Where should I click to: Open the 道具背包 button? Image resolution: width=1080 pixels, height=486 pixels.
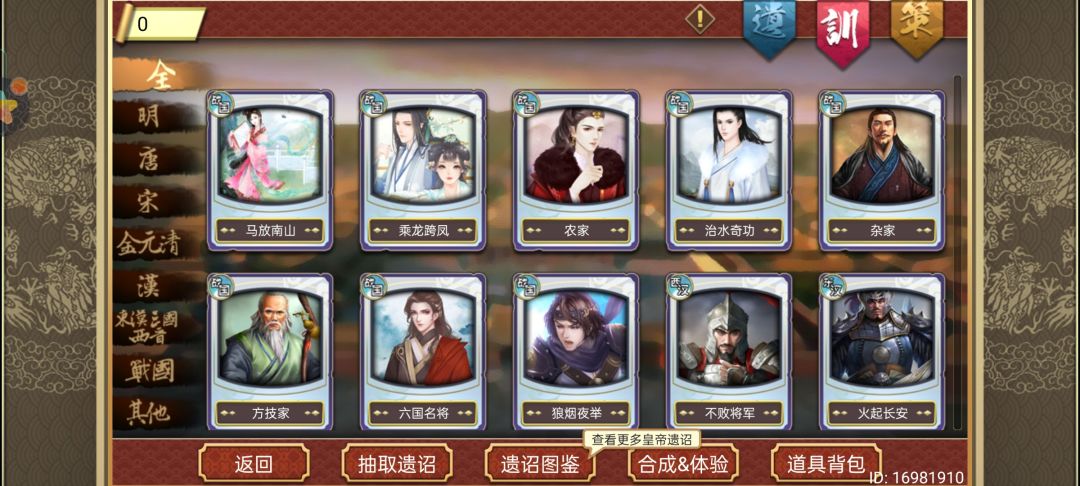tap(826, 463)
